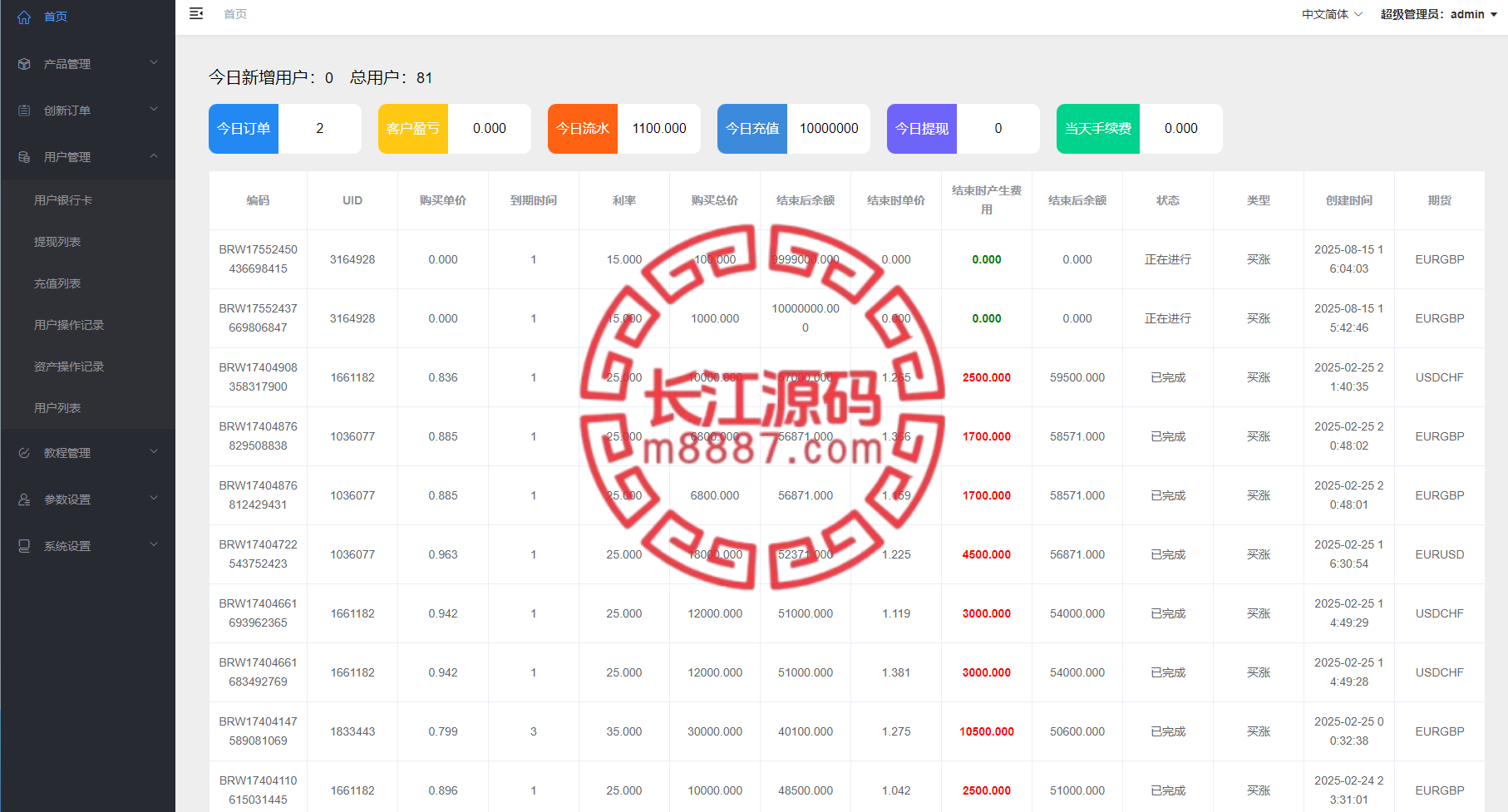Image resolution: width=1508 pixels, height=812 pixels.
Task: Click the 首页 breadcrumb
Action: pos(235,14)
